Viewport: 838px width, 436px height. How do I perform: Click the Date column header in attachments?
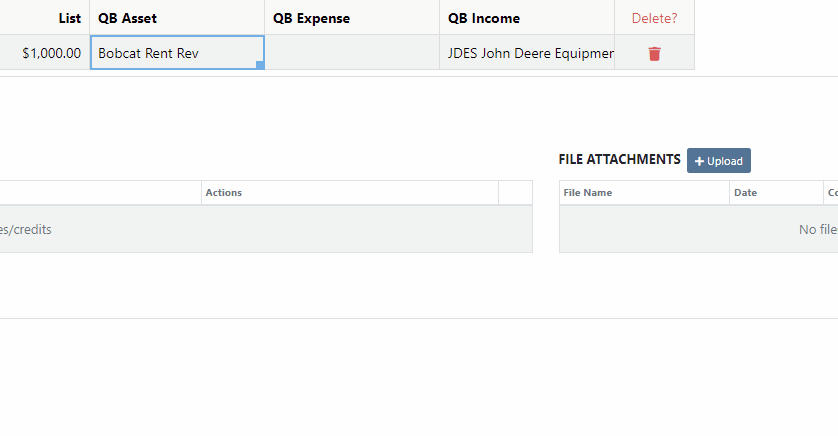tap(777, 192)
